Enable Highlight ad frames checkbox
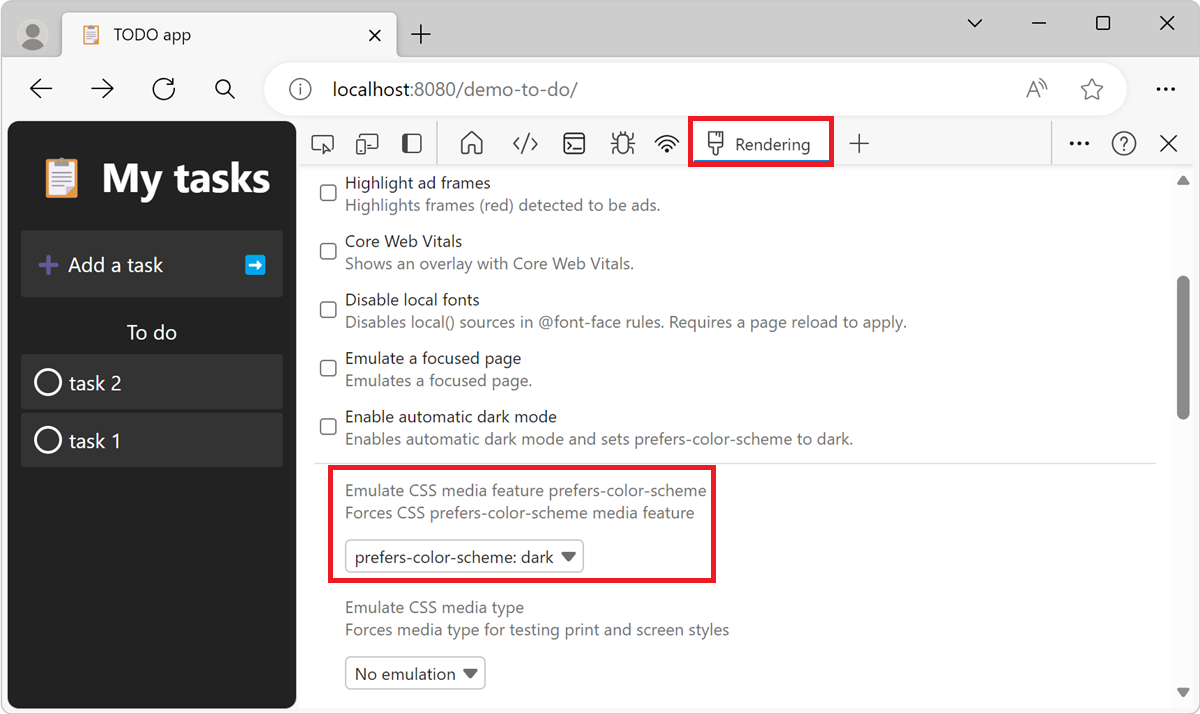The width and height of the screenshot is (1200, 714). (328, 193)
